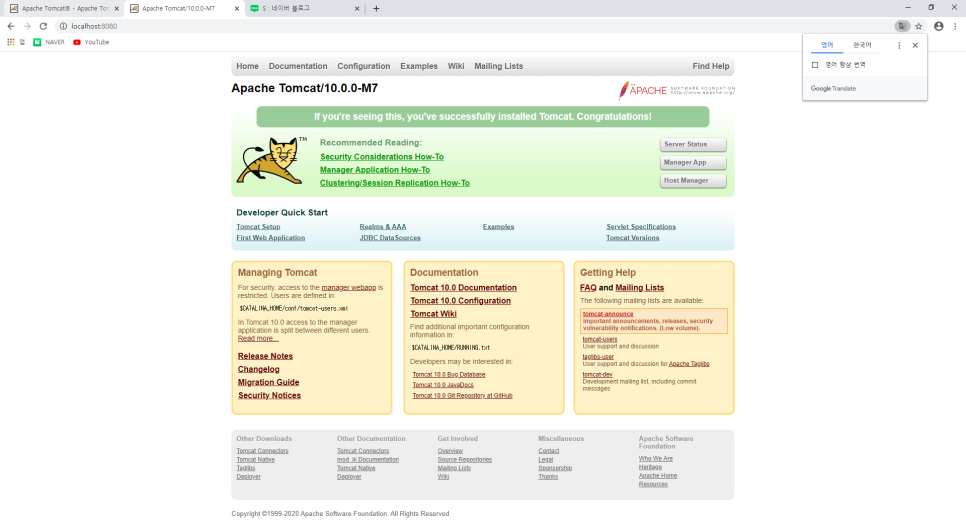Open Configuration in the navigation bar

(363, 66)
